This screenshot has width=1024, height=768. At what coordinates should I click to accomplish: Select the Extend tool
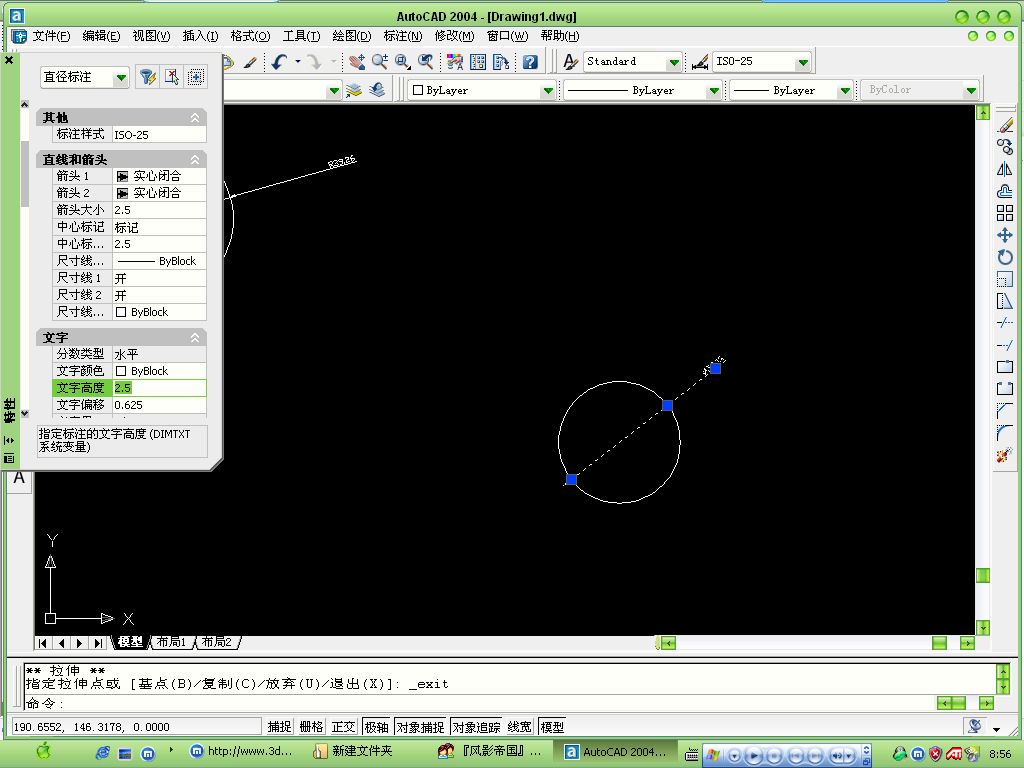(x=1005, y=345)
